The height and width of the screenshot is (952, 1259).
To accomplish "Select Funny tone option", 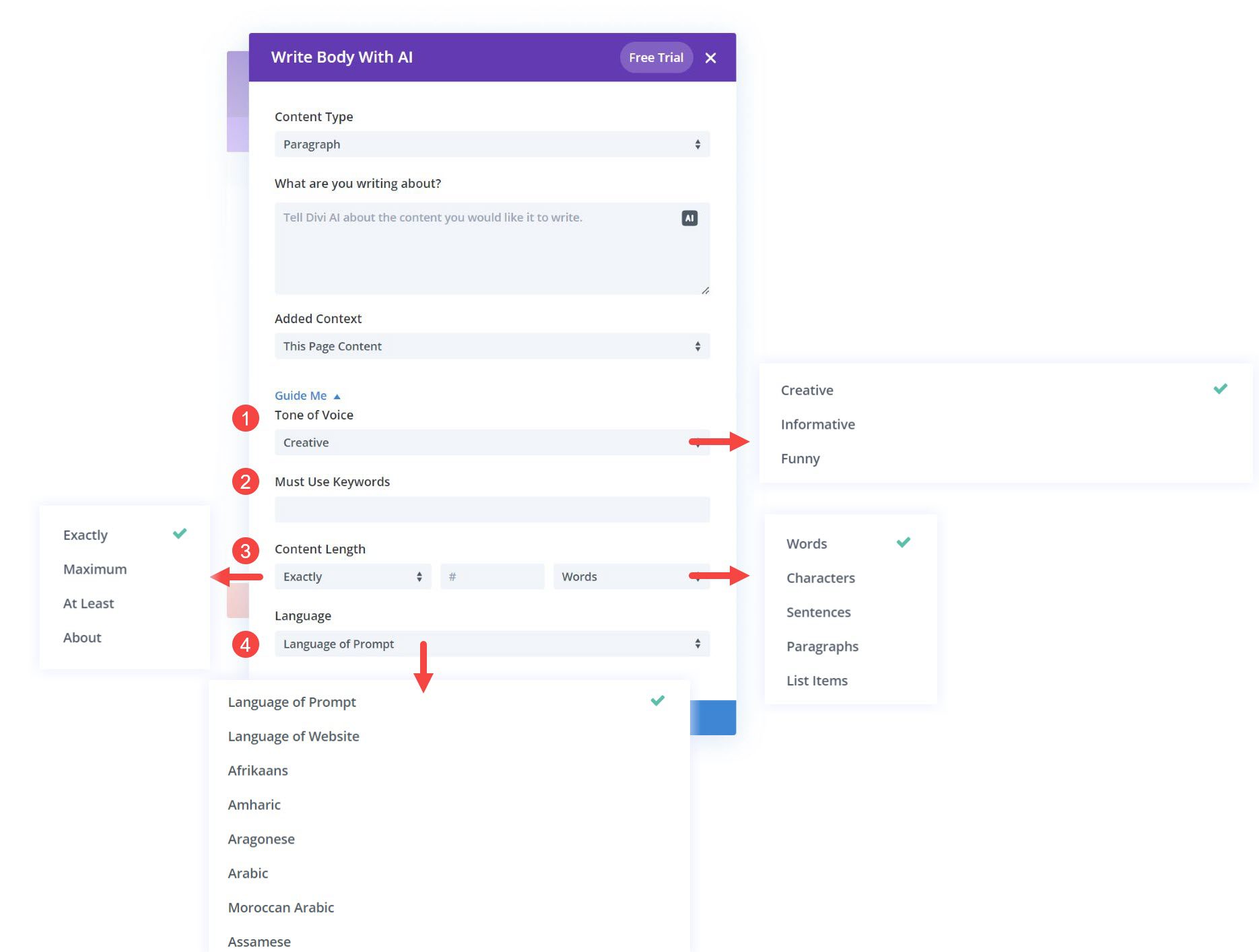I will tap(800, 459).
